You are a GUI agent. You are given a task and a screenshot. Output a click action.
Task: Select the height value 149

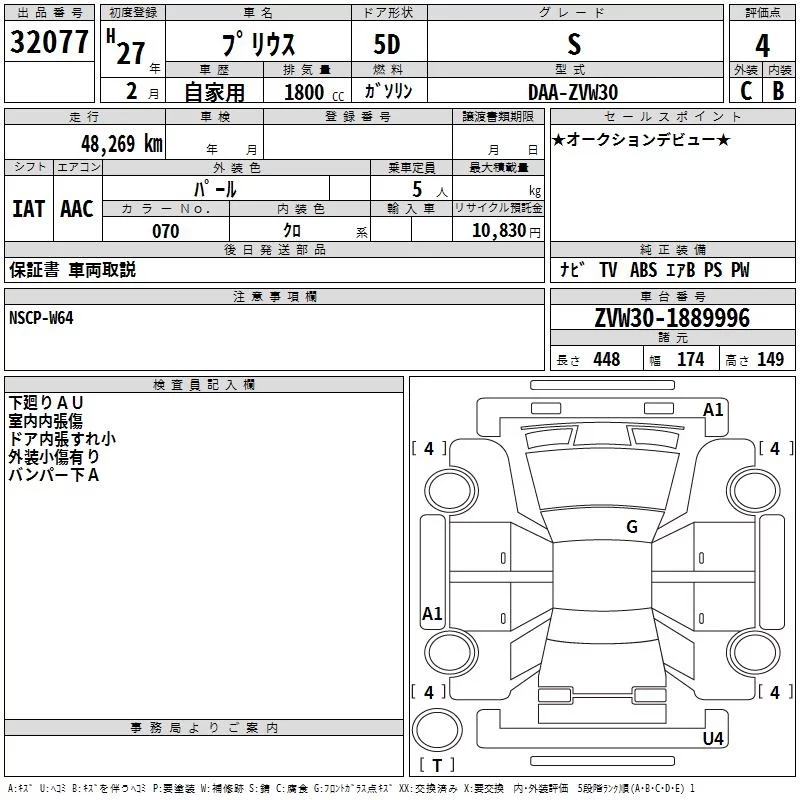tap(770, 359)
